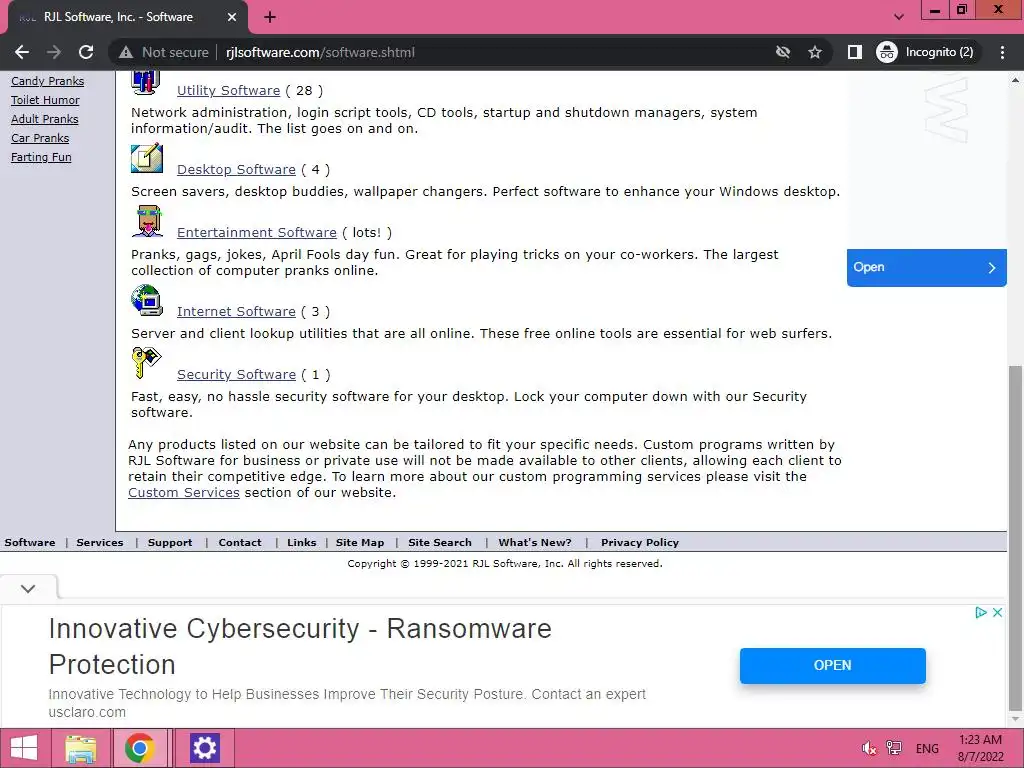Reload the page with the refresh icon
This screenshot has width=1024, height=768.
86,52
